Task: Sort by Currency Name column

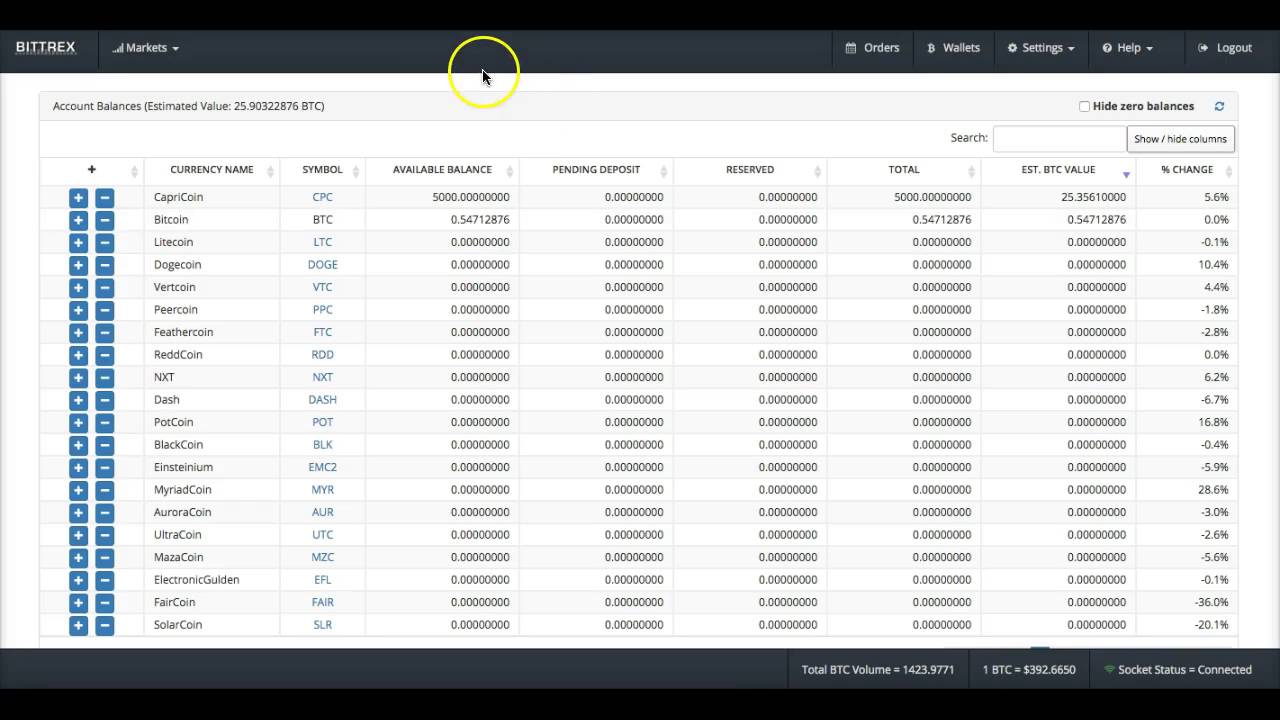Action: (212, 170)
